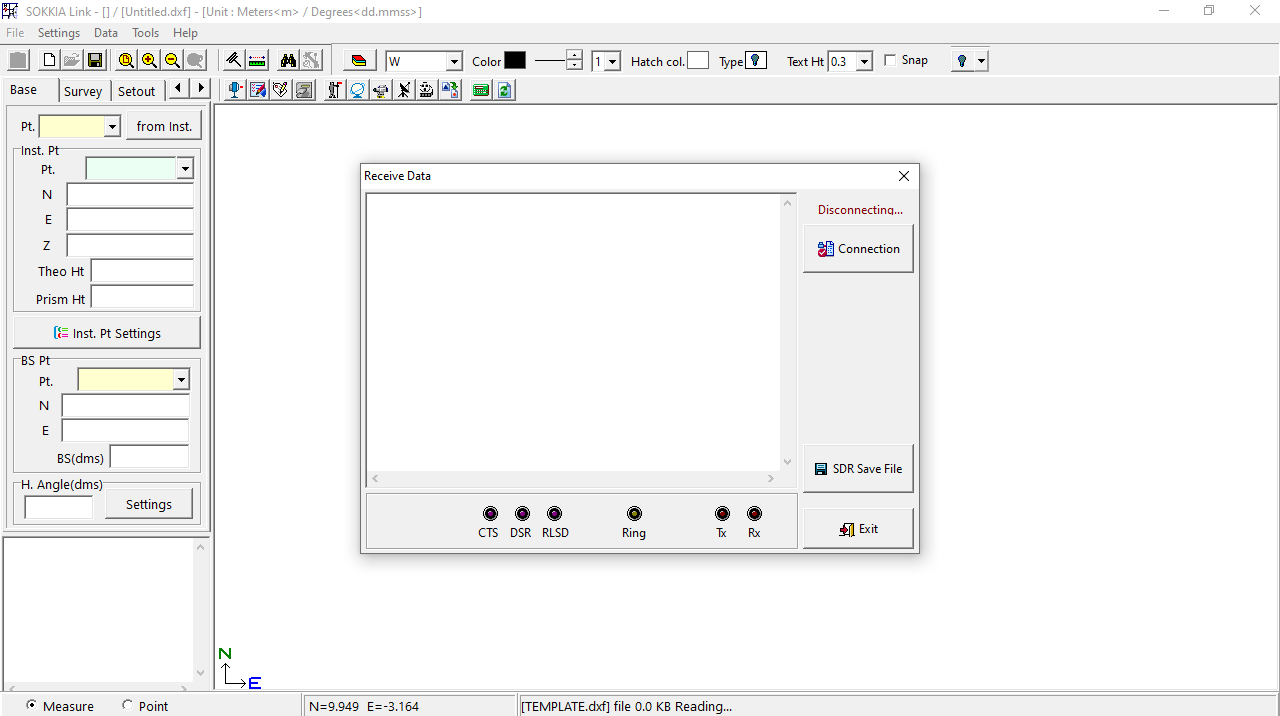Click the black Color swatch

pos(515,61)
